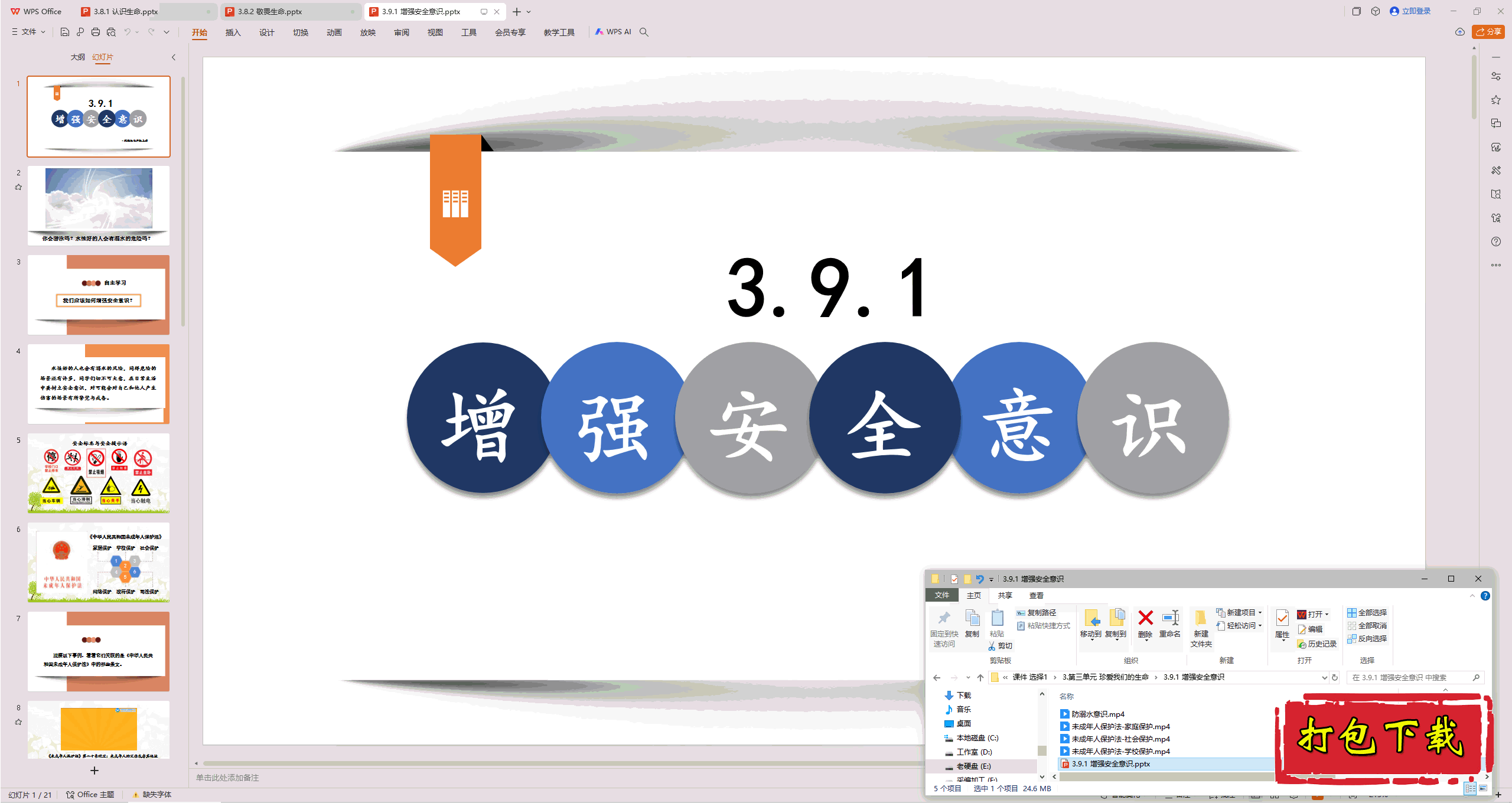Collapse the Explorer ribbon with the chevron

pos(1472,596)
